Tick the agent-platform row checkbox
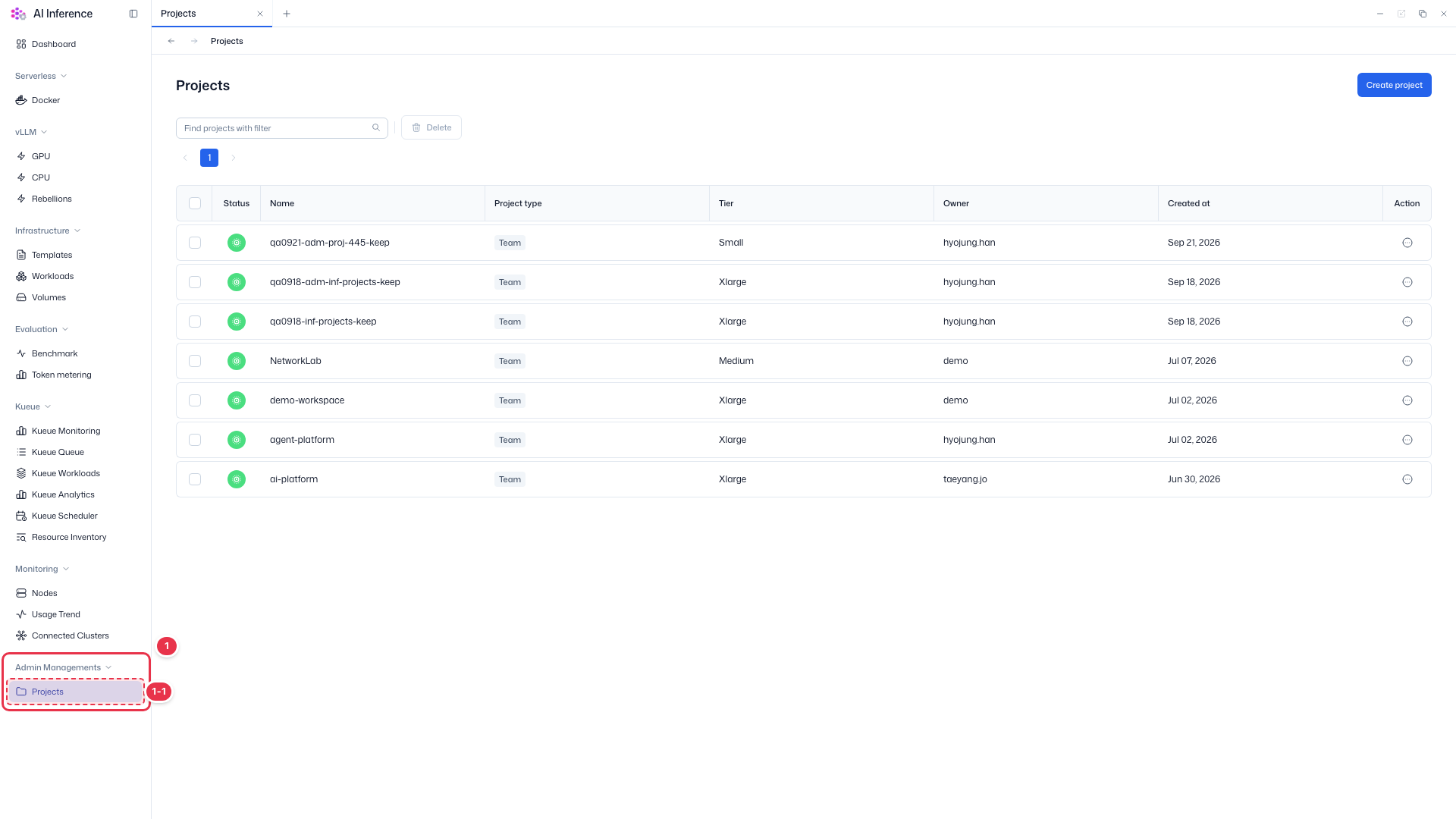This screenshot has width=1456, height=819. pos(195,440)
